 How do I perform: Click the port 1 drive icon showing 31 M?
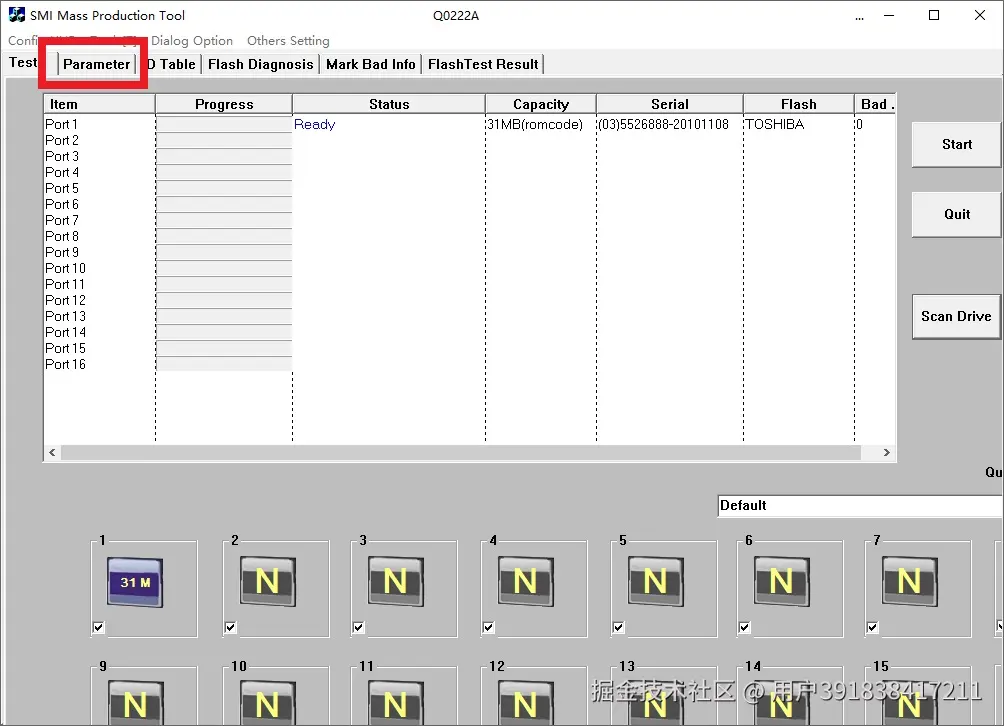(135, 582)
